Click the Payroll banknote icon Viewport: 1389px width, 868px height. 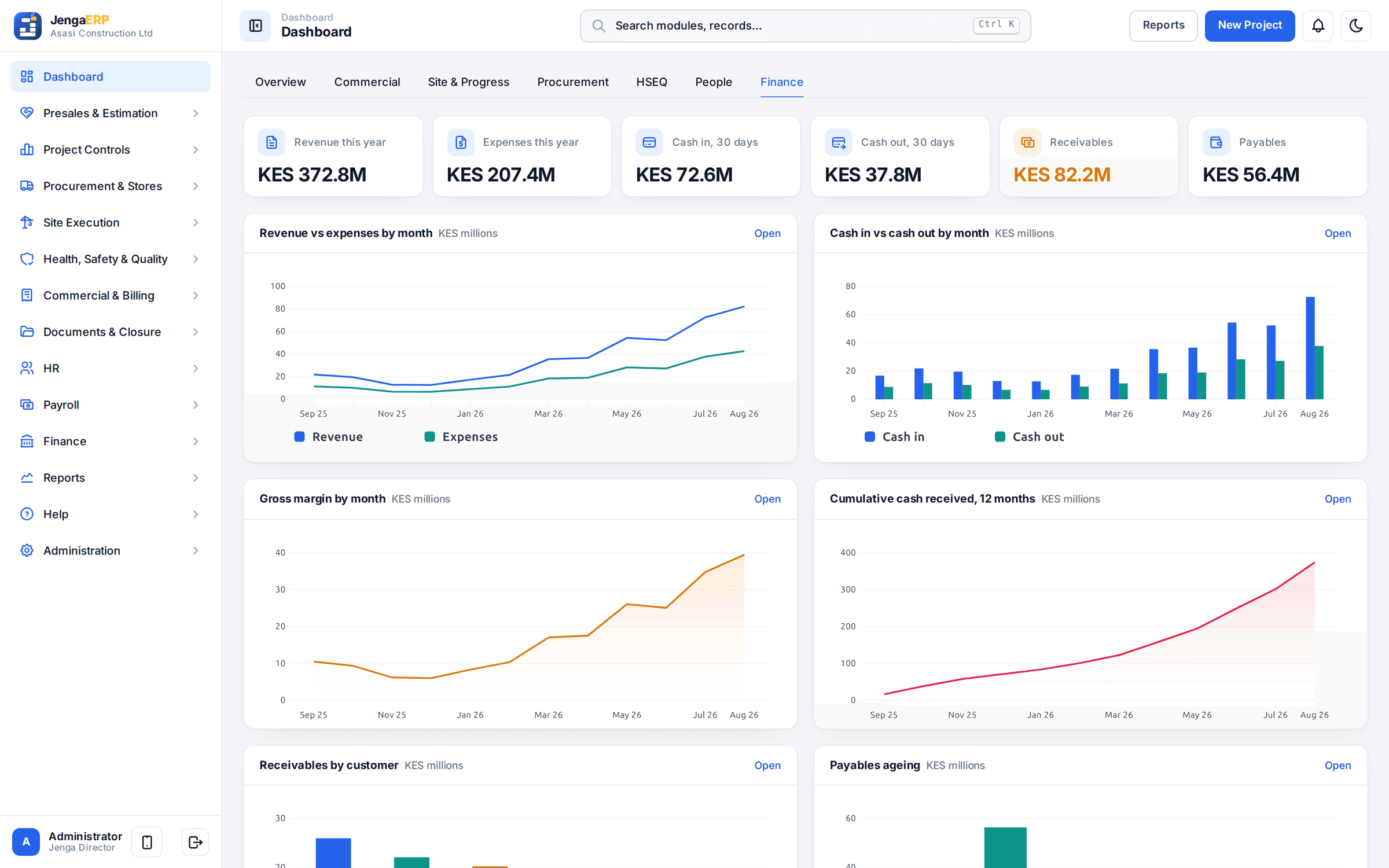27,404
